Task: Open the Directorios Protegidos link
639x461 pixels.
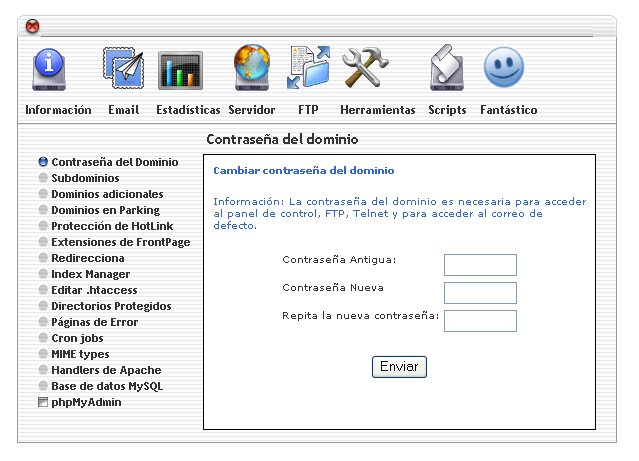Action: click(x=111, y=306)
